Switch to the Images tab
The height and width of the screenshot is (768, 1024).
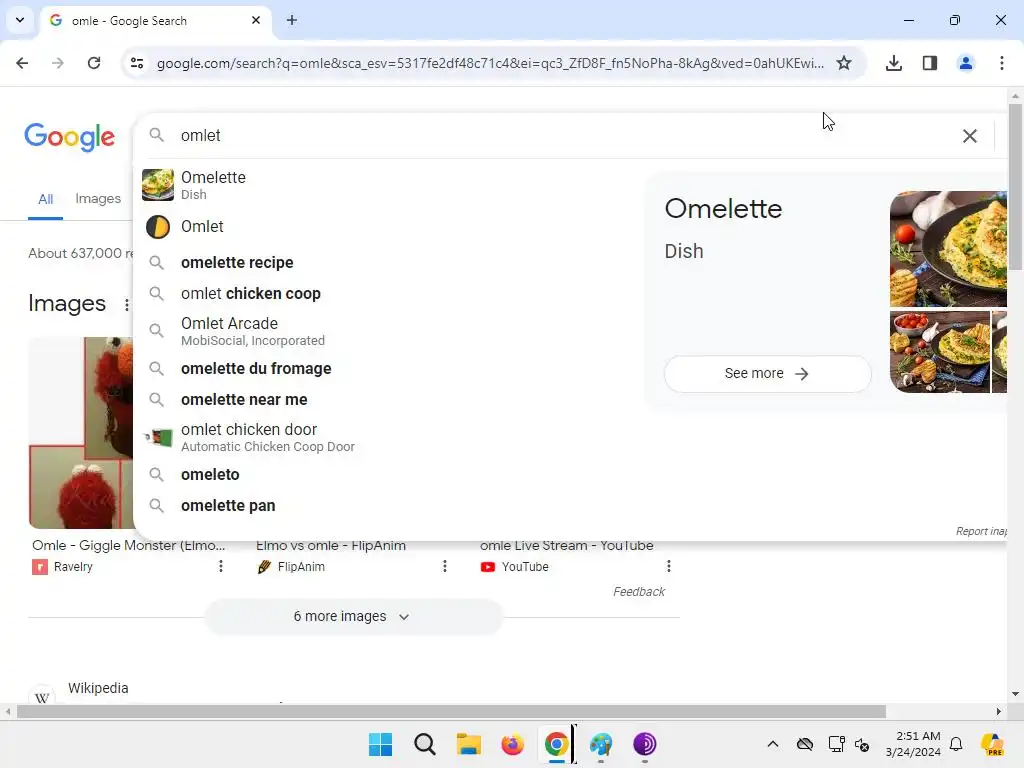(x=98, y=199)
